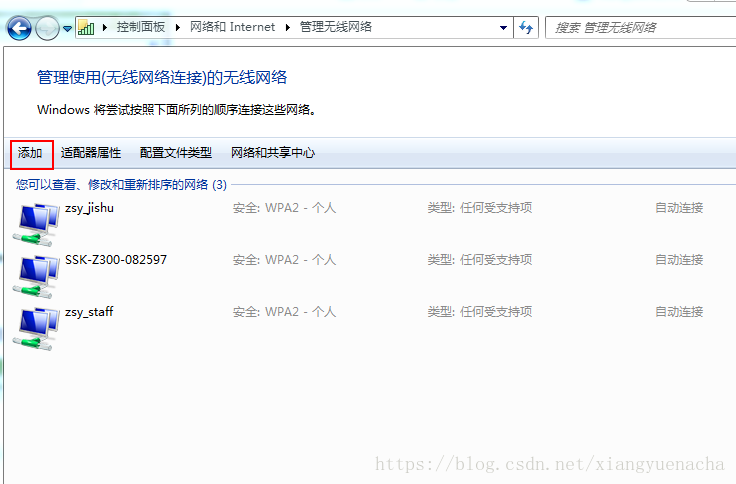Click the zsy_staff network name
The image size is (736, 484).
point(89,312)
